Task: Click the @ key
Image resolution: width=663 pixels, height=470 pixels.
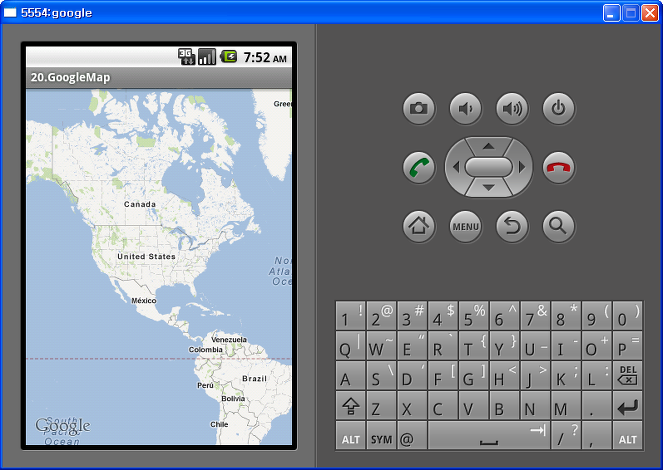Action: (412, 435)
